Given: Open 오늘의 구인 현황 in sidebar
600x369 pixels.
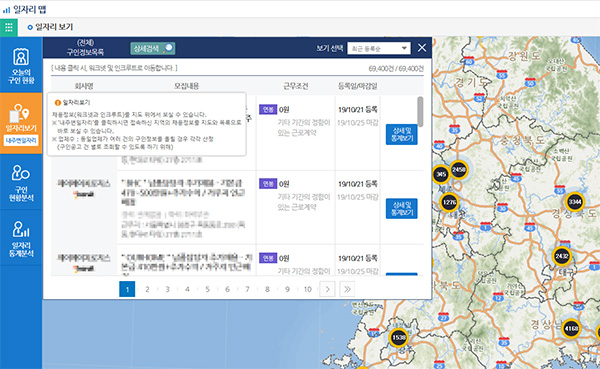Looking at the screenshot, I should [21, 65].
